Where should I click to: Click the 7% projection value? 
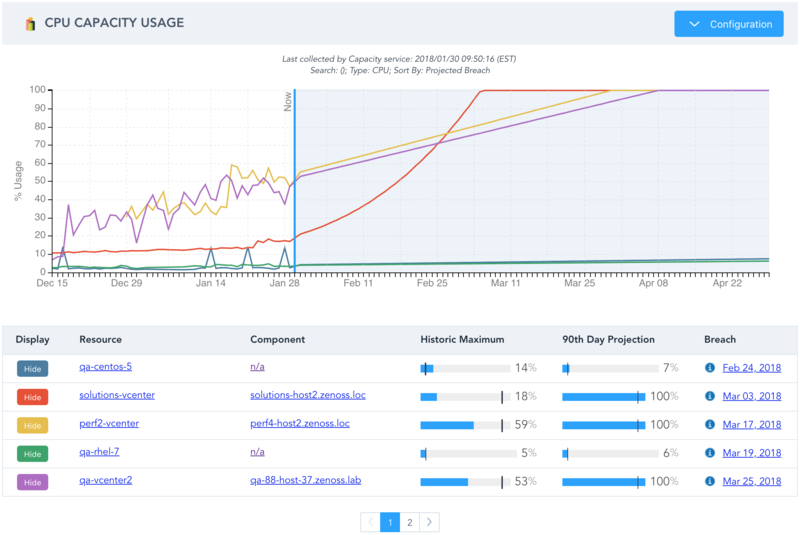tap(671, 368)
